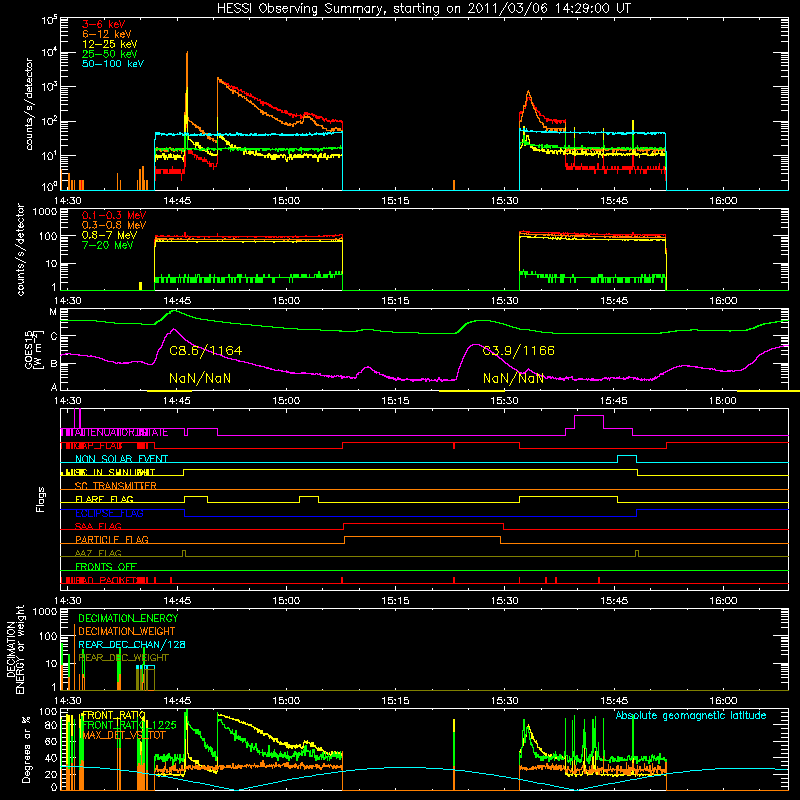This screenshot has height=800, width=800.
Task: Click the 15:15 tick below the Flags panel
Action: click(395, 601)
